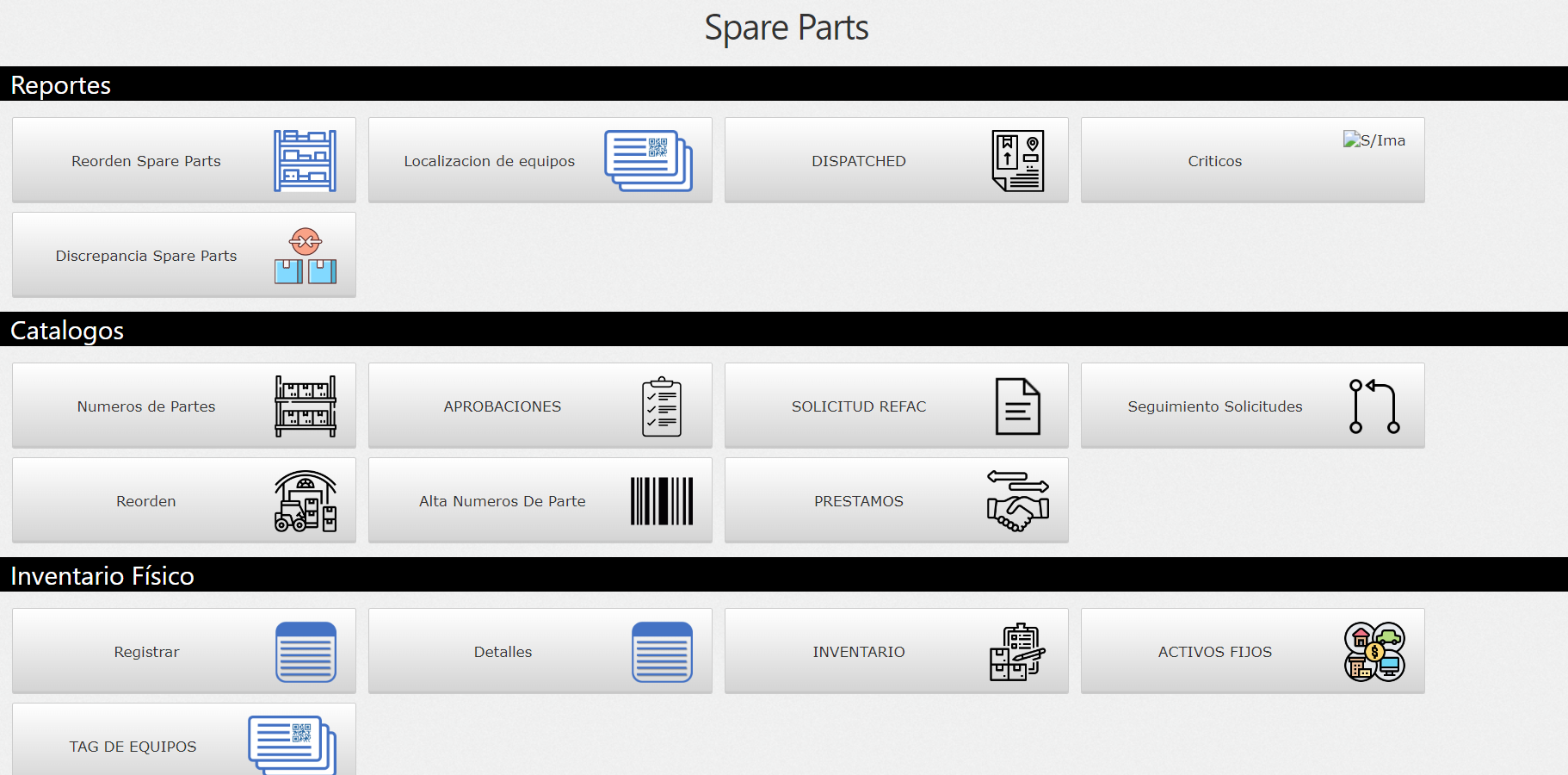Click the QR document icon for Localizacion de equipos

click(648, 161)
